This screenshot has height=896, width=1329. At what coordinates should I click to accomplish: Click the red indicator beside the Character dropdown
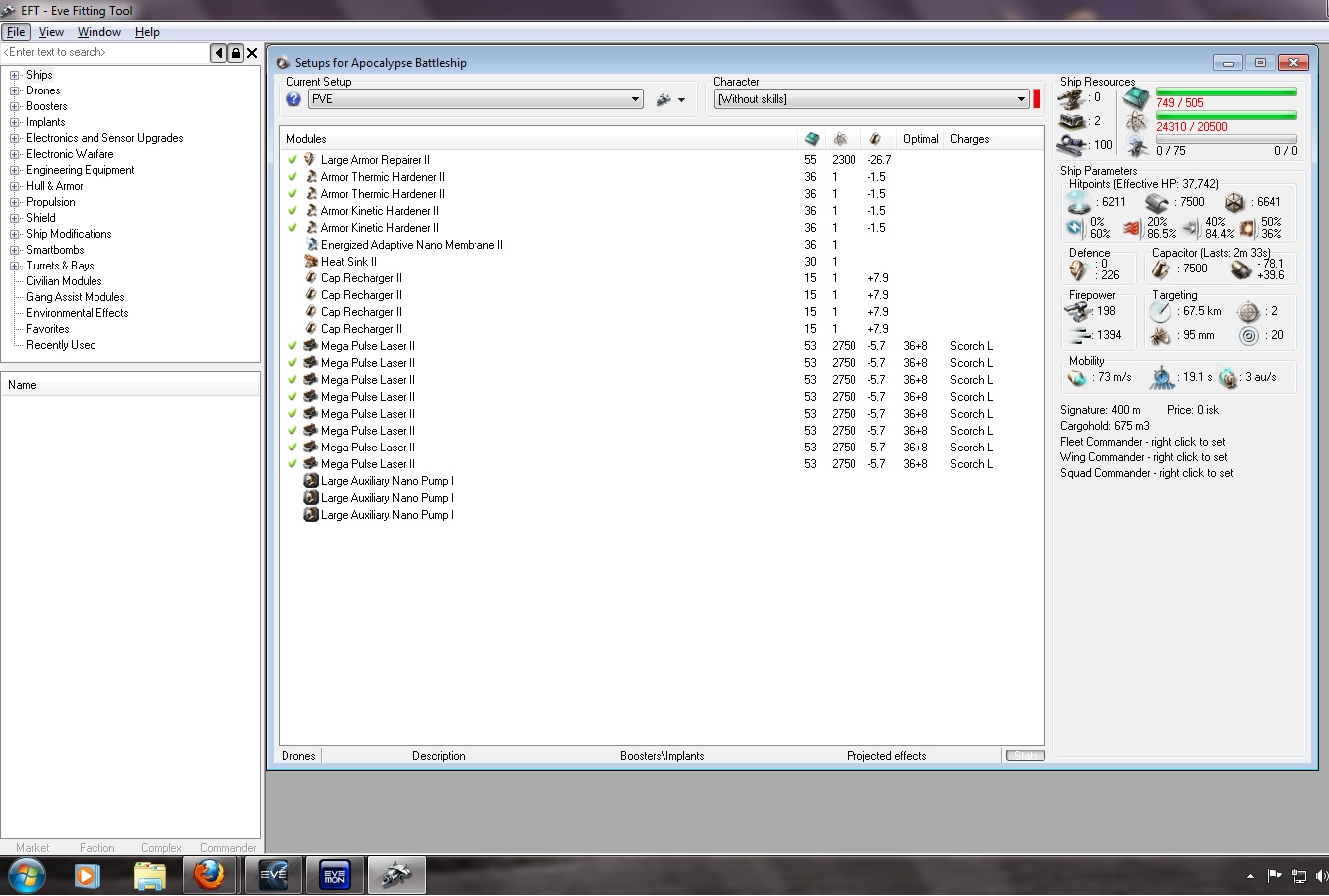click(x=1037, y=98)
